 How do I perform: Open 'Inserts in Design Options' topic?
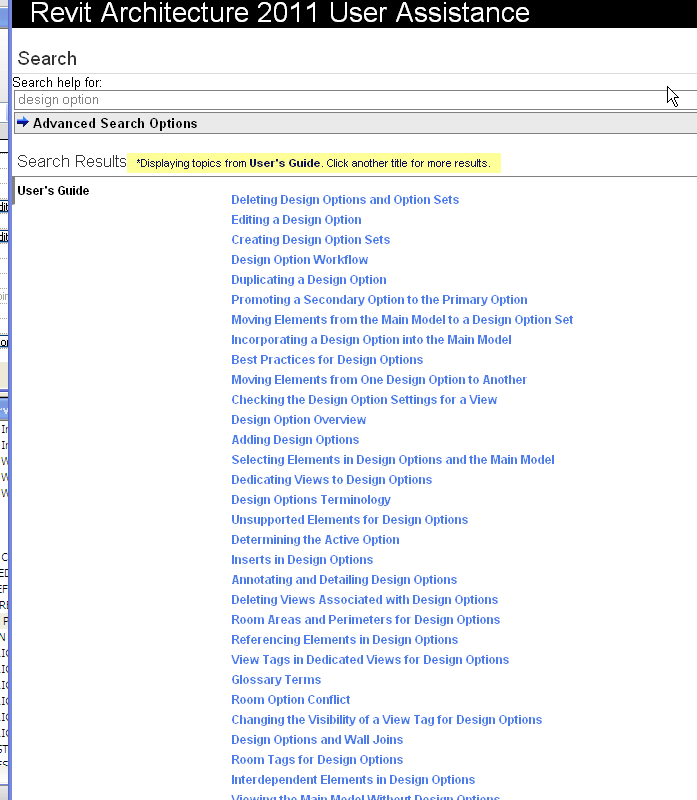point(302,560)
